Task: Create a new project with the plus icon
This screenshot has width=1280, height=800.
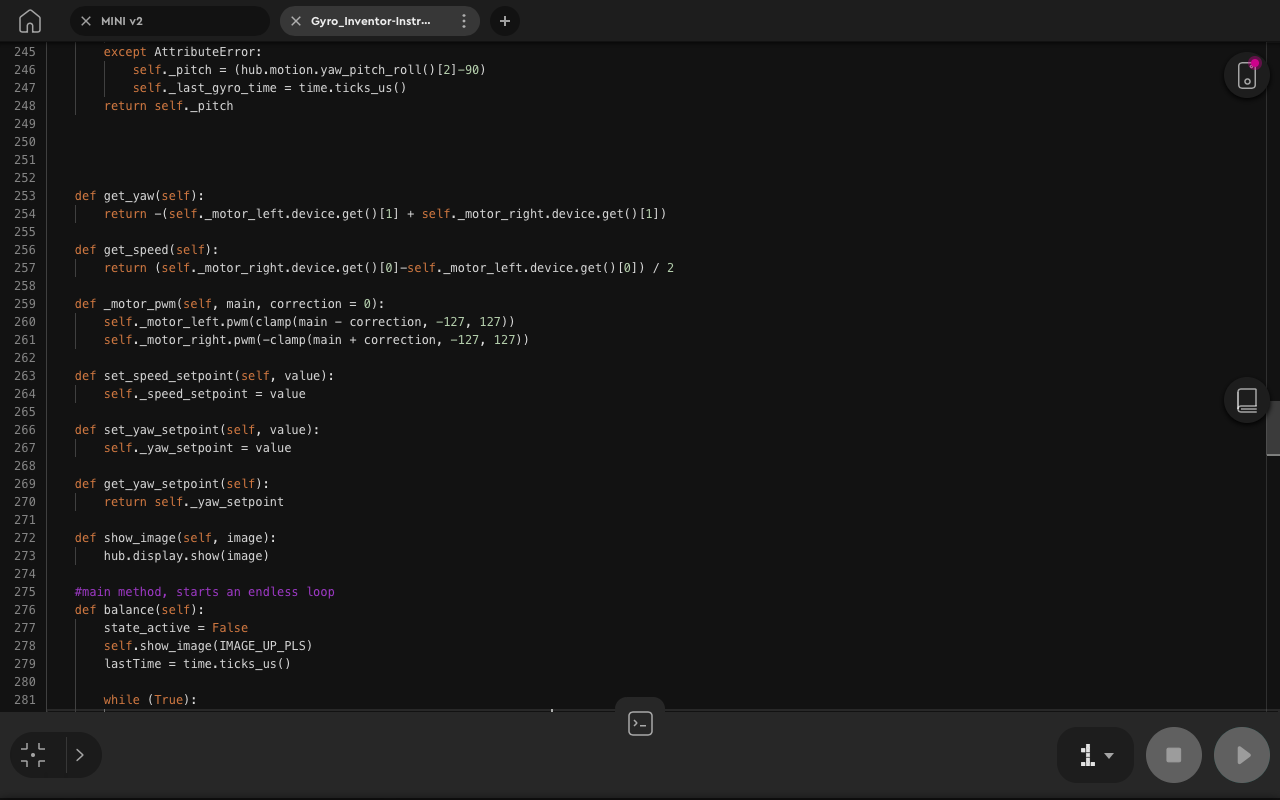Action: point(504,20)
